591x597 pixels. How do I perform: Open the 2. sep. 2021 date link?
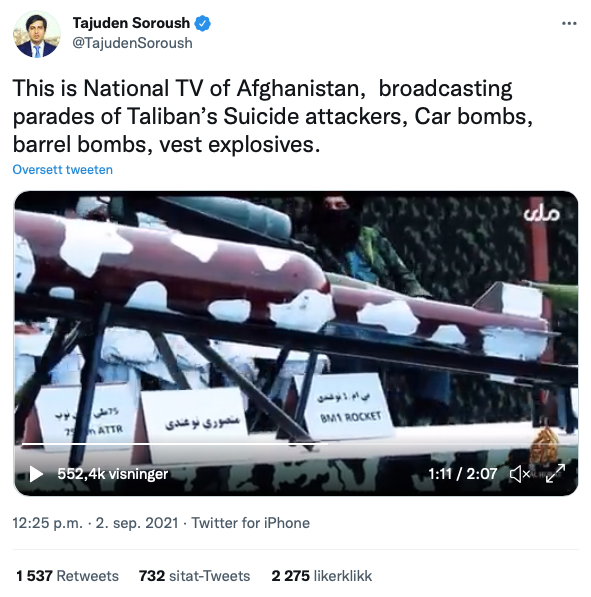click(137, 523)
